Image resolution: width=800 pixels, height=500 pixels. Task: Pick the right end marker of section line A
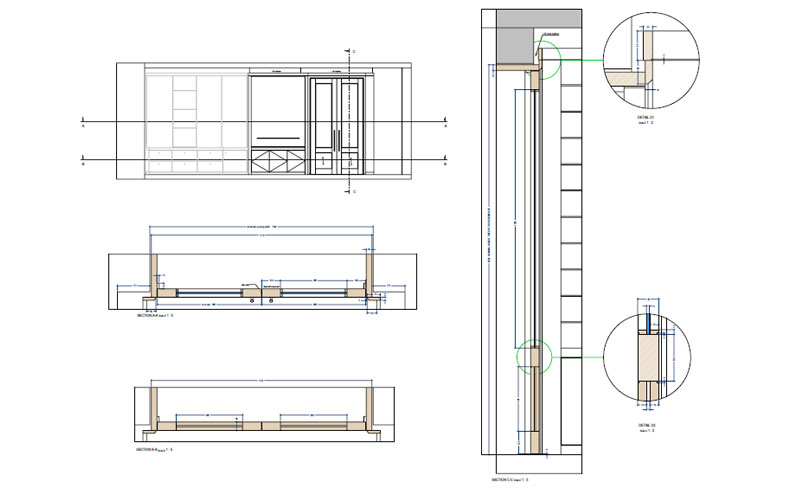pos(443,124)
